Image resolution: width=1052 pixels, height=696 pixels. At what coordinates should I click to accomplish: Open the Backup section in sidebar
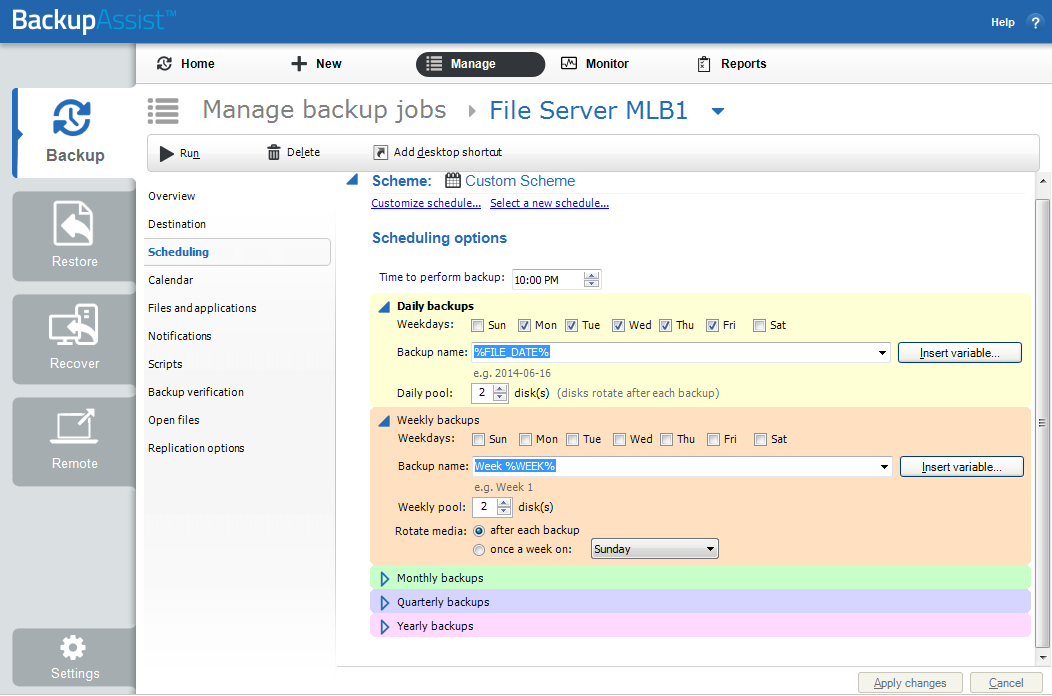(74, 132)
